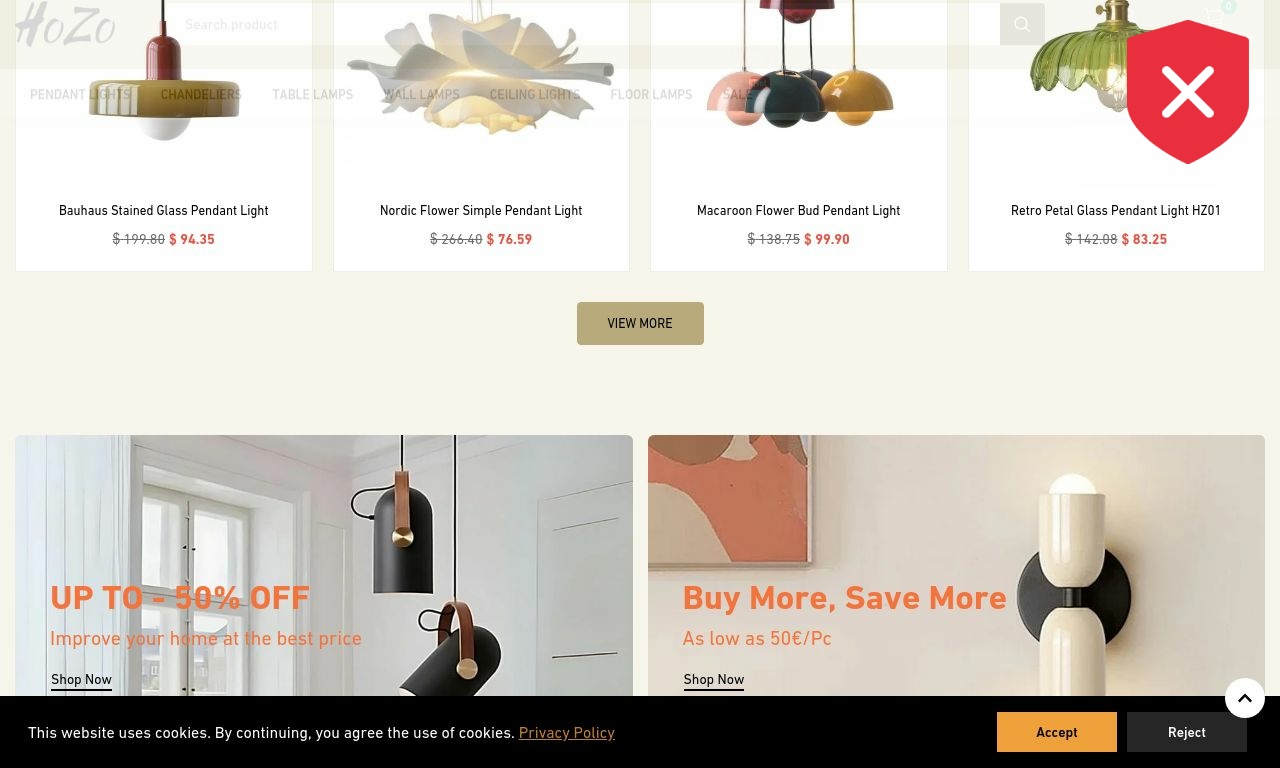Click Shop Now under Buy More banner
Image resolution: width=1280 pixels, height=768 pixels.
pos(714,679)
